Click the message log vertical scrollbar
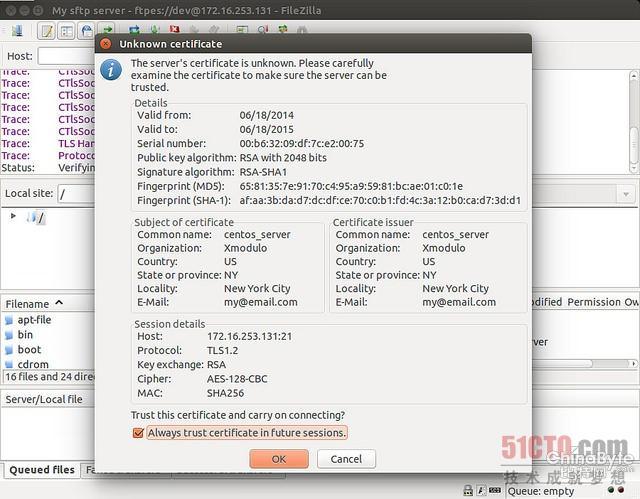The width and height of the screenshot is (640, 499). [634, 121]
